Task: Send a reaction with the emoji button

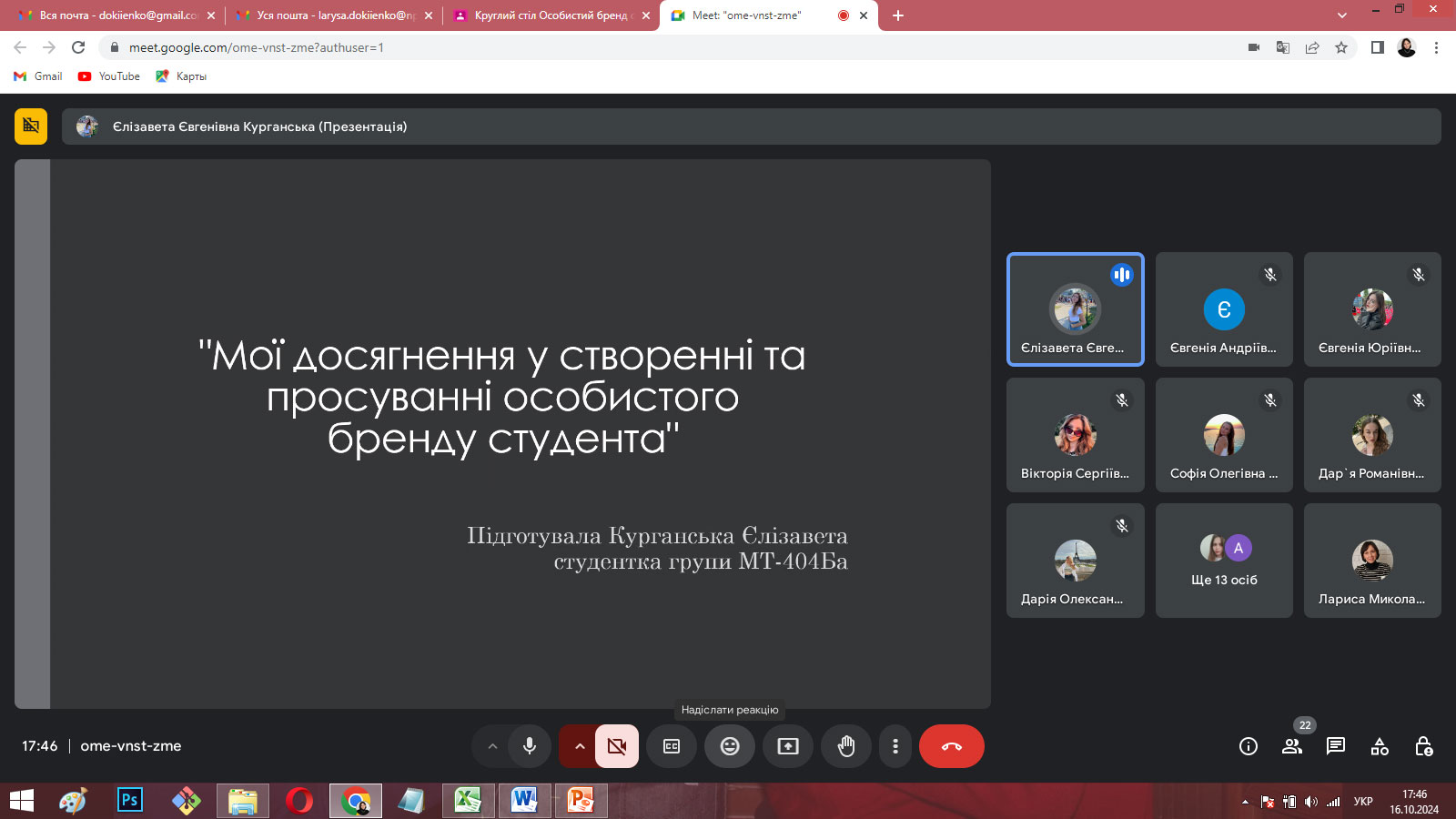Action: [x=730, y=746]
